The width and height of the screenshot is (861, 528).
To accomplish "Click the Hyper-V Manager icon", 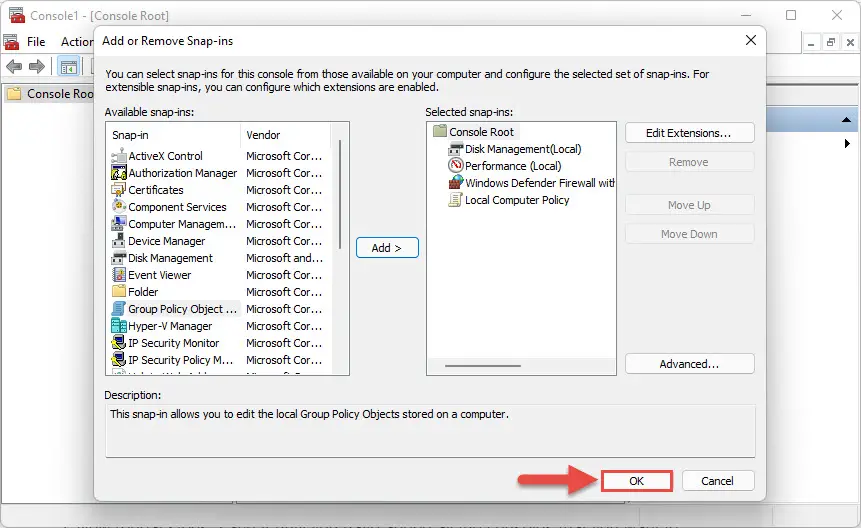I will [119, 326].
